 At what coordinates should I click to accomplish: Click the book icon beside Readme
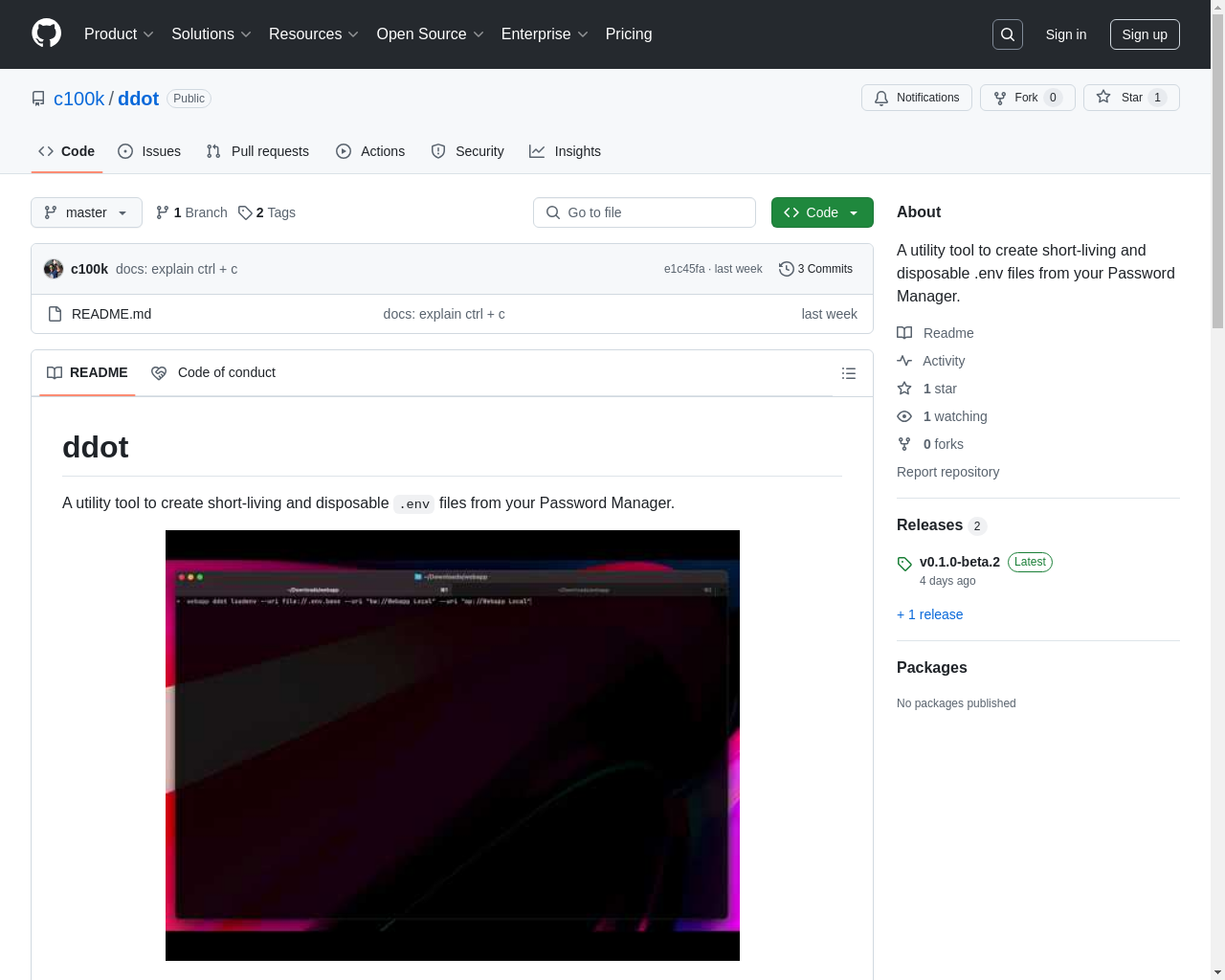(x=904, y=333)
